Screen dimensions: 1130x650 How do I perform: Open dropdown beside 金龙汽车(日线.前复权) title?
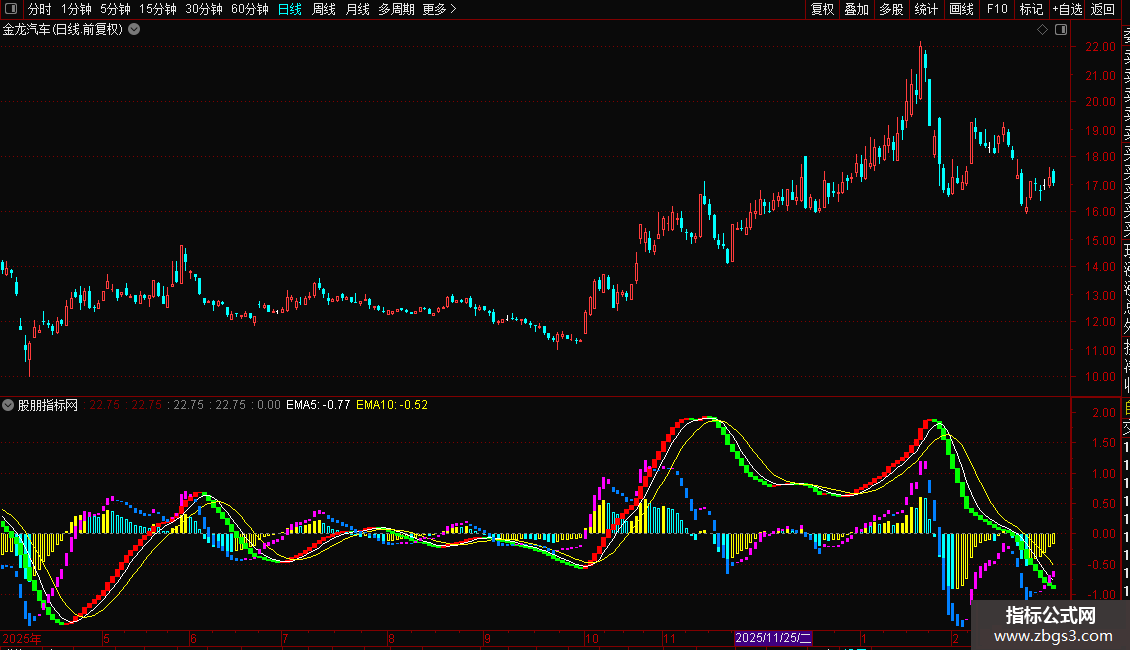(134, 30)
